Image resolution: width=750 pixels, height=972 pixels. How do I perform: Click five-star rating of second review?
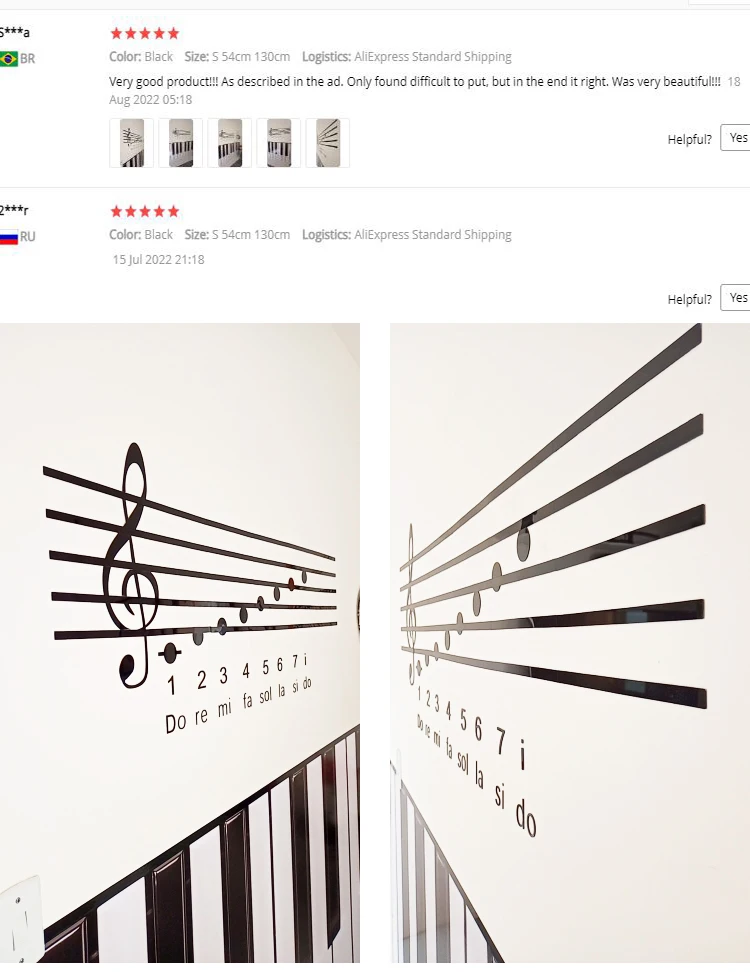144,211
